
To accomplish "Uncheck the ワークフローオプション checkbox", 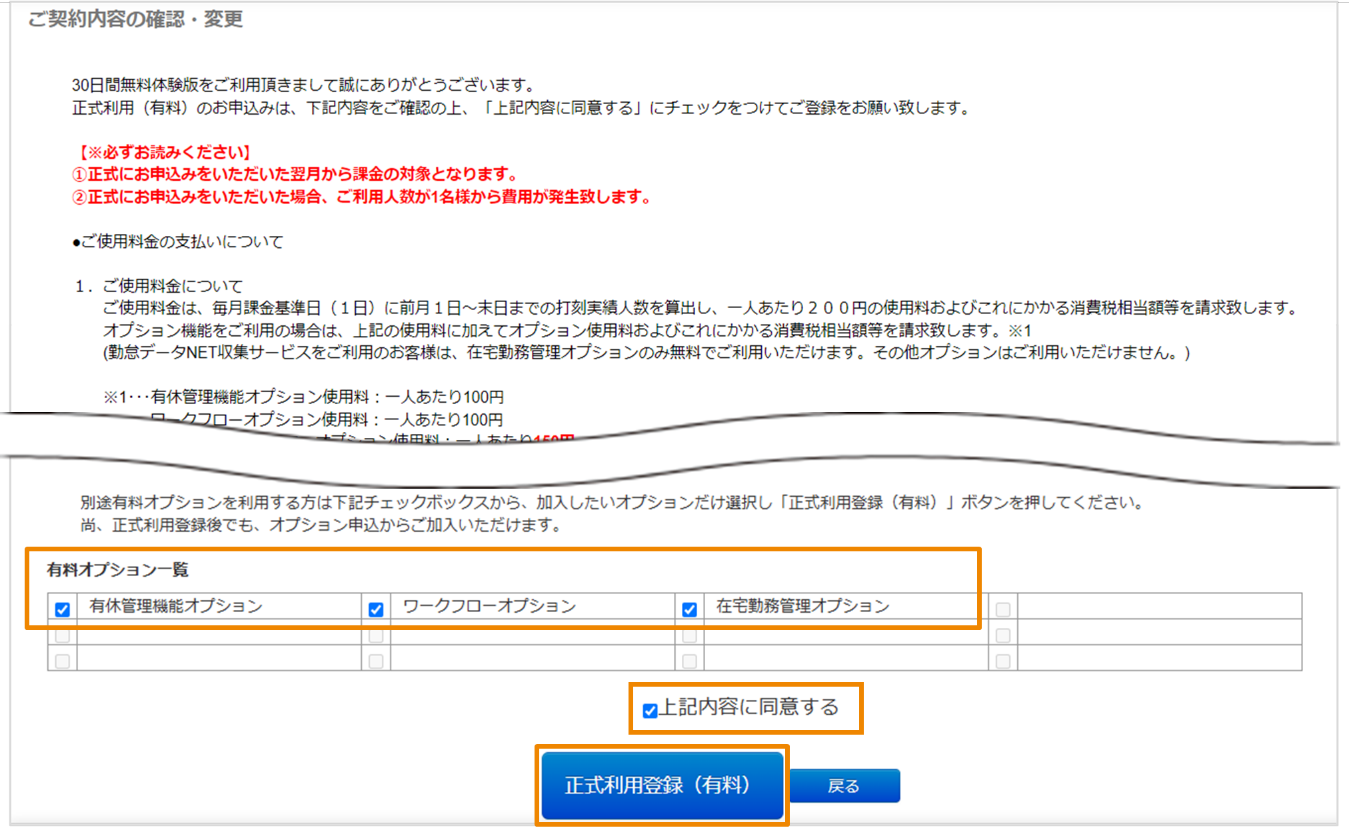I will [375, 608].
